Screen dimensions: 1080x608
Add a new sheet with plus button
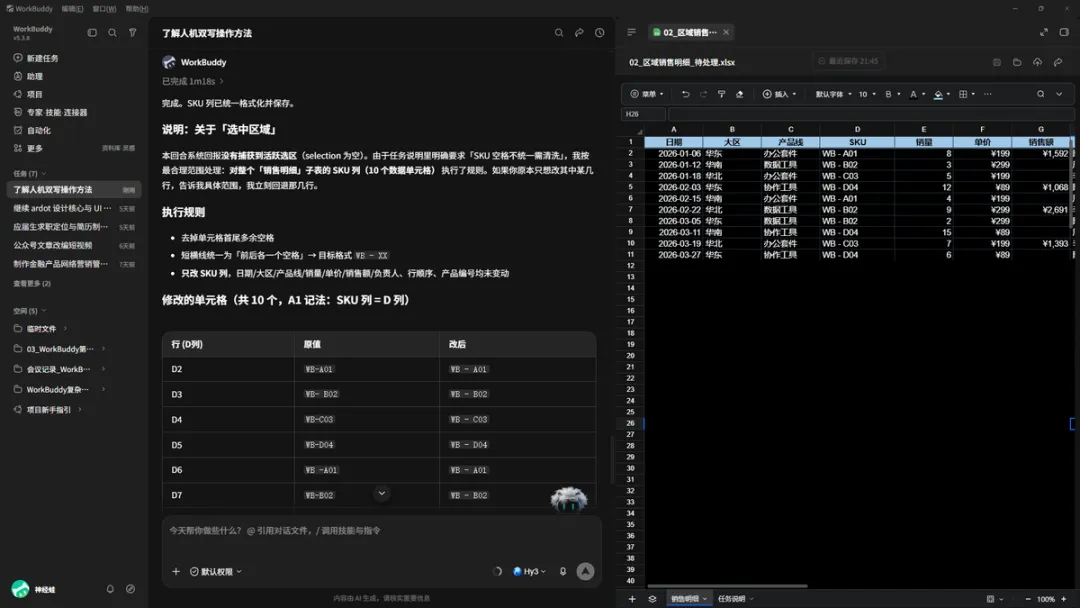coord(632,599)
